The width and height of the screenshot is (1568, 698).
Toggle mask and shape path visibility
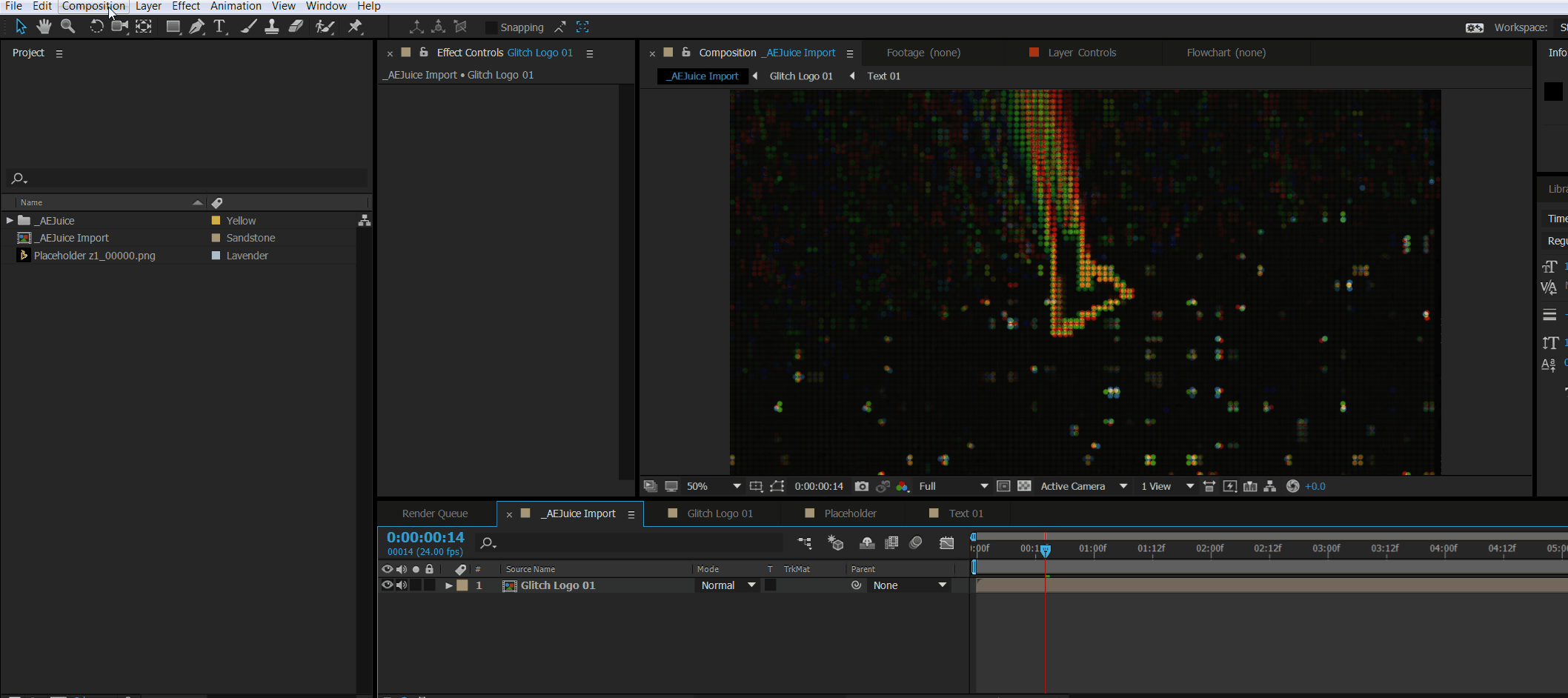(777, 486)
